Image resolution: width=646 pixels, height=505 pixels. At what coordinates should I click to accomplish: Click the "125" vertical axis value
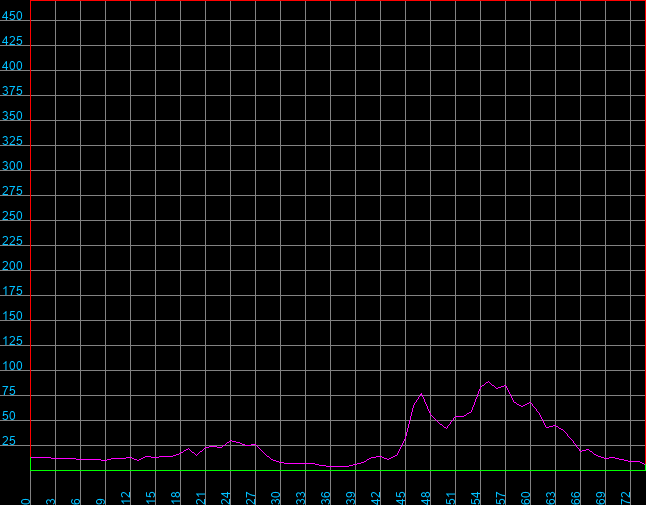coord(12,341)
